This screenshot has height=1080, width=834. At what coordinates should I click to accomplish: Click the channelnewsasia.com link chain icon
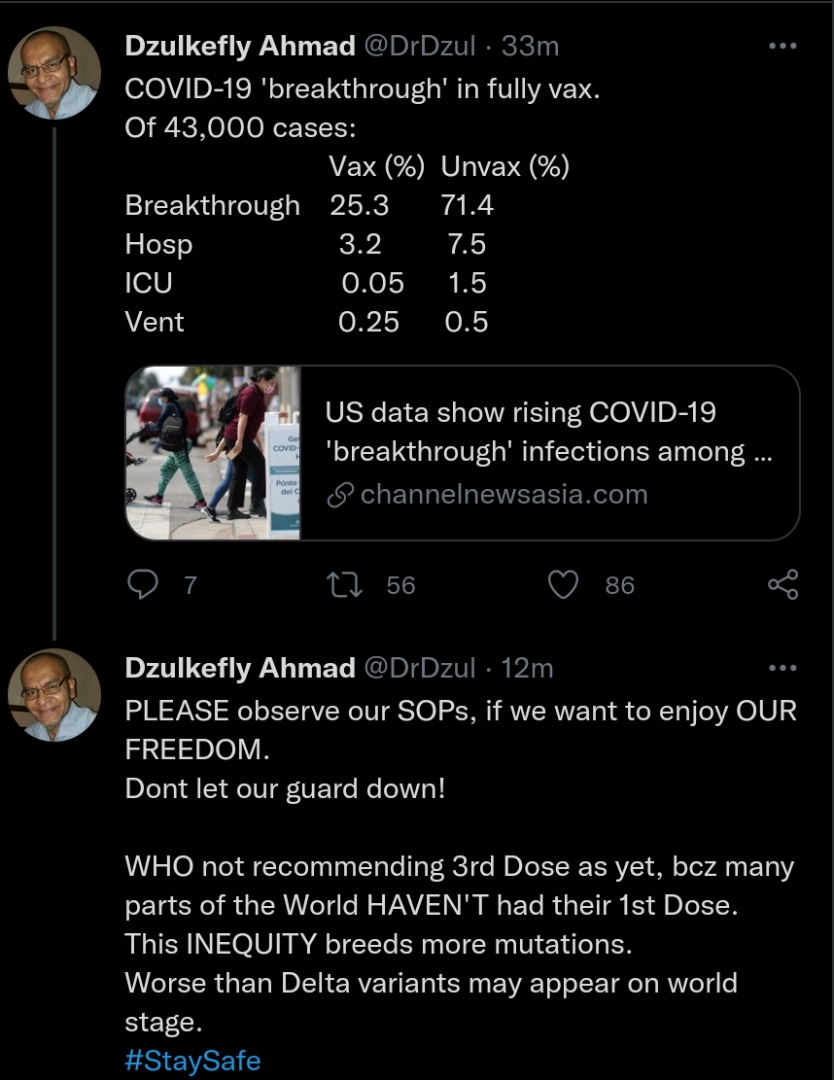[340, 495]
